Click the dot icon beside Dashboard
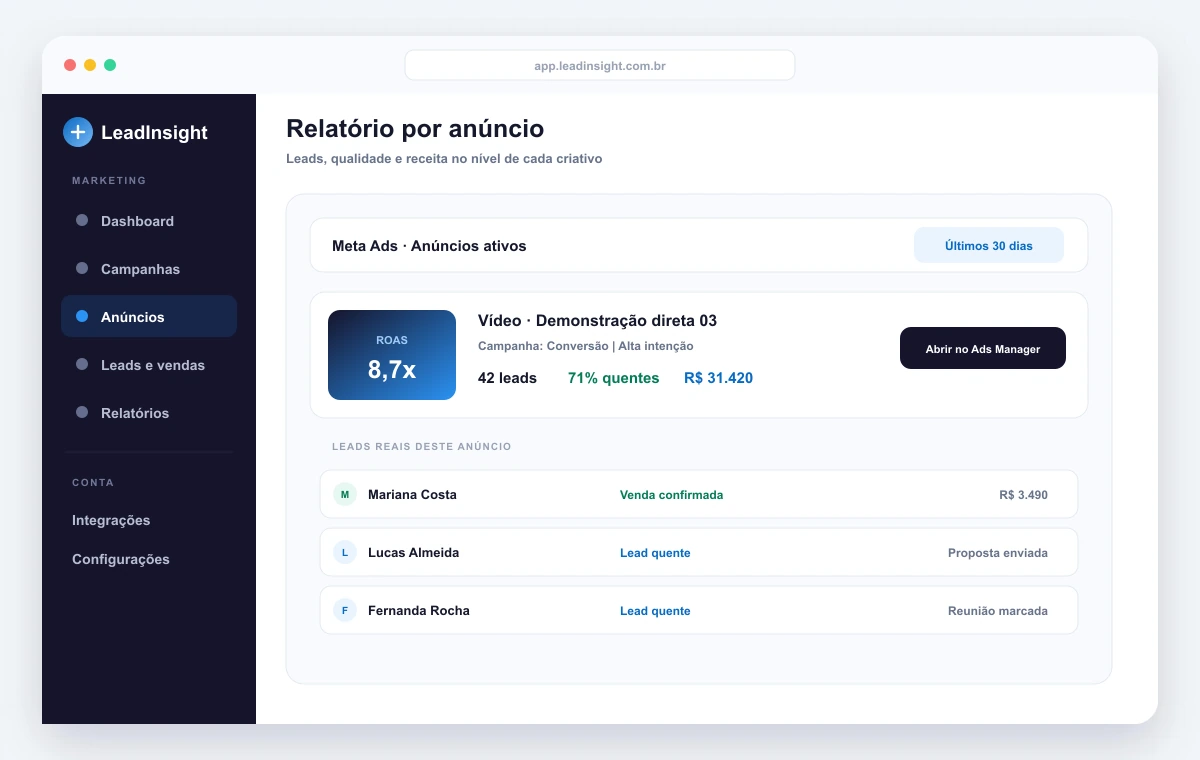 [x=82, y=220]
